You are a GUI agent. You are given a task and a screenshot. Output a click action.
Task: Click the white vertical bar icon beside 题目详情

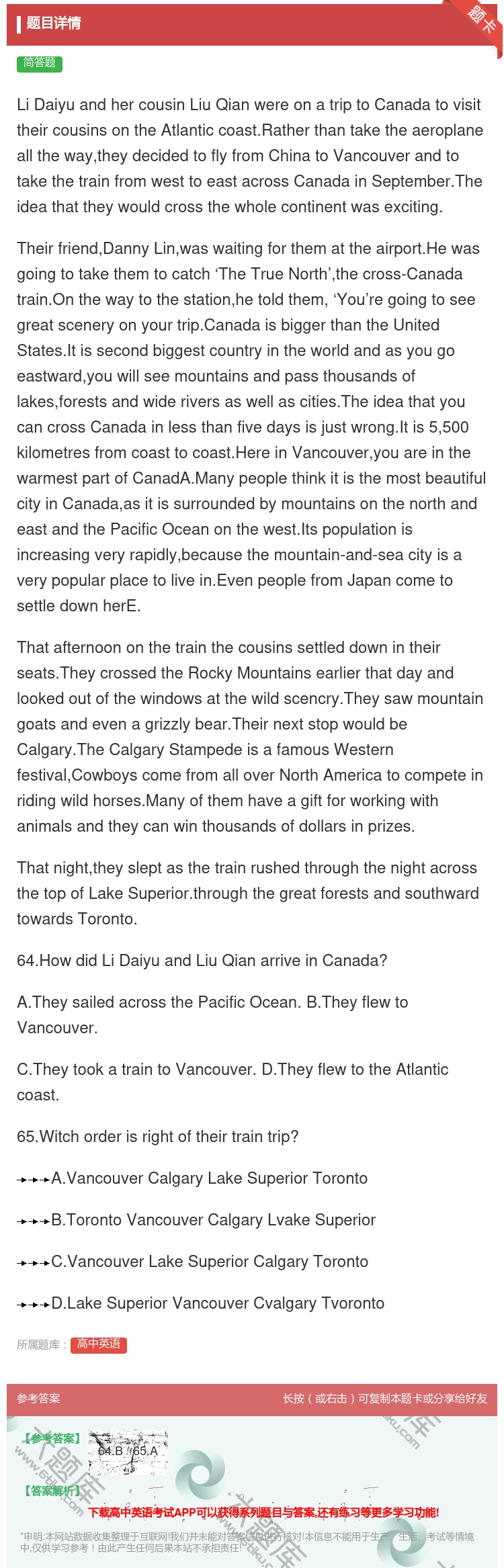pyautogui.click(x=19, y=24)
